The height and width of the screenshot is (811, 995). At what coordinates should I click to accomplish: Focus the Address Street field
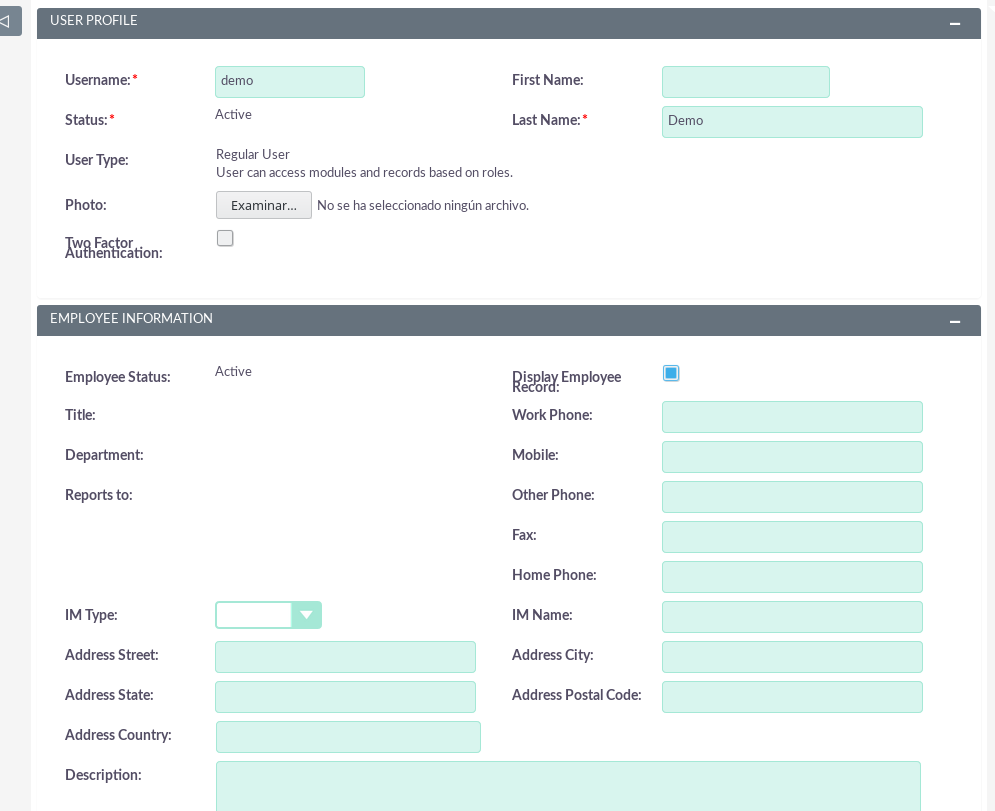345,657
